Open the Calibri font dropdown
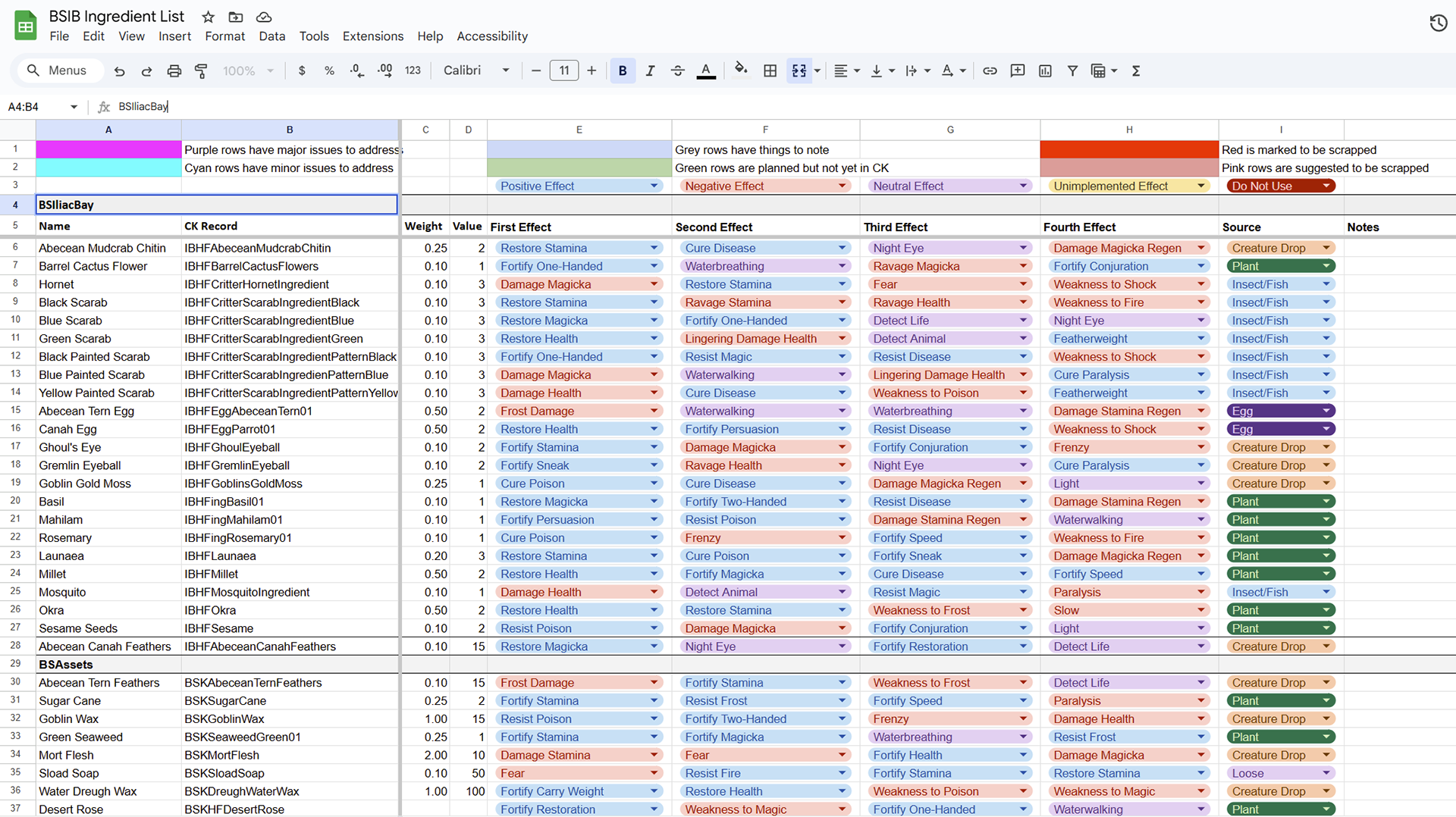Viewport: 1456px width, 817px height. [x=476, y=70]
